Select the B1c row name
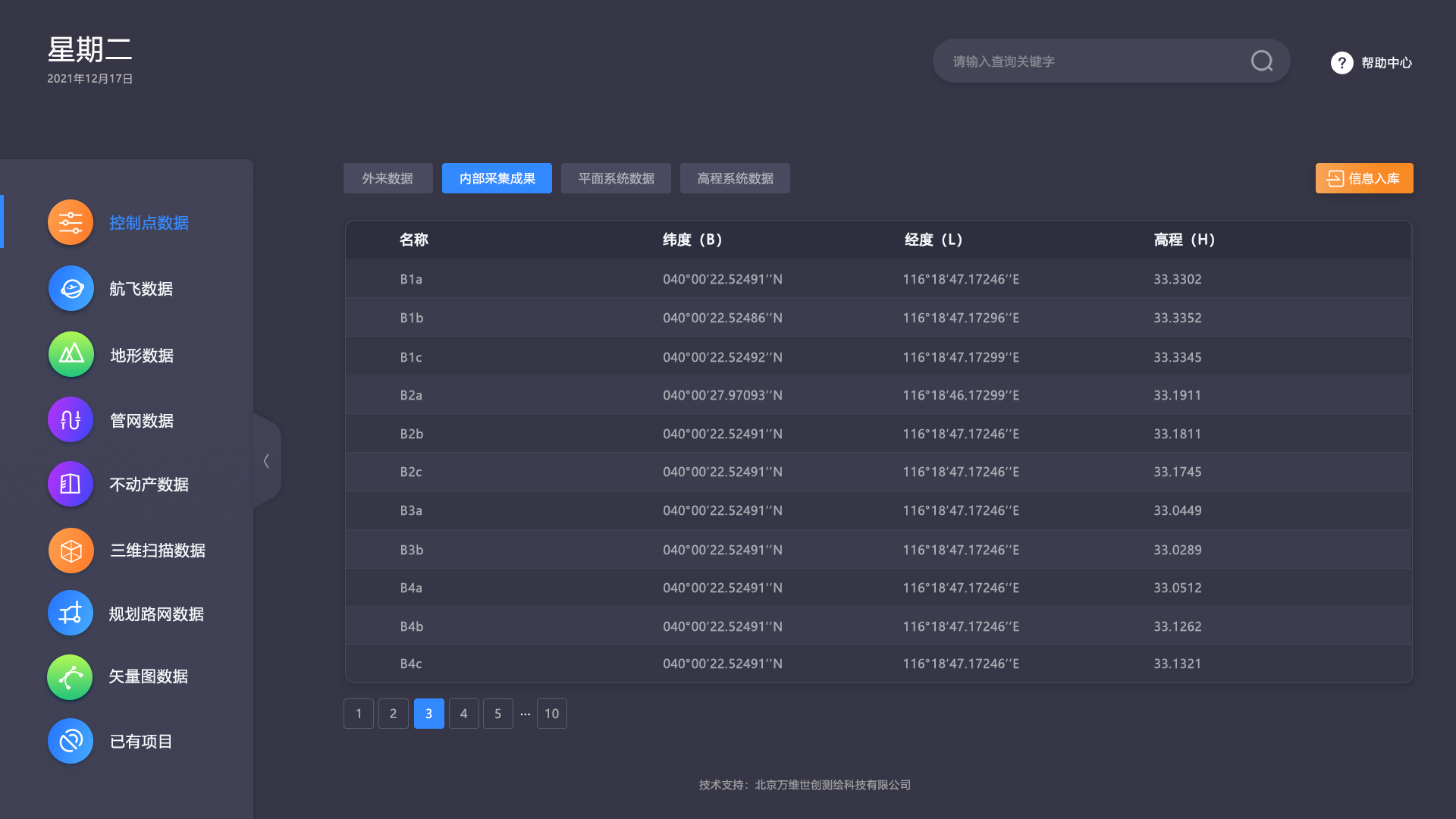The width and height of the screenshot is (1456, 819). (411, 357)
